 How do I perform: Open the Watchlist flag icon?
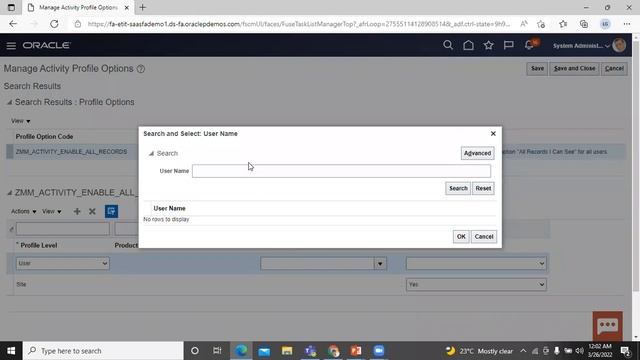(509, 45)
